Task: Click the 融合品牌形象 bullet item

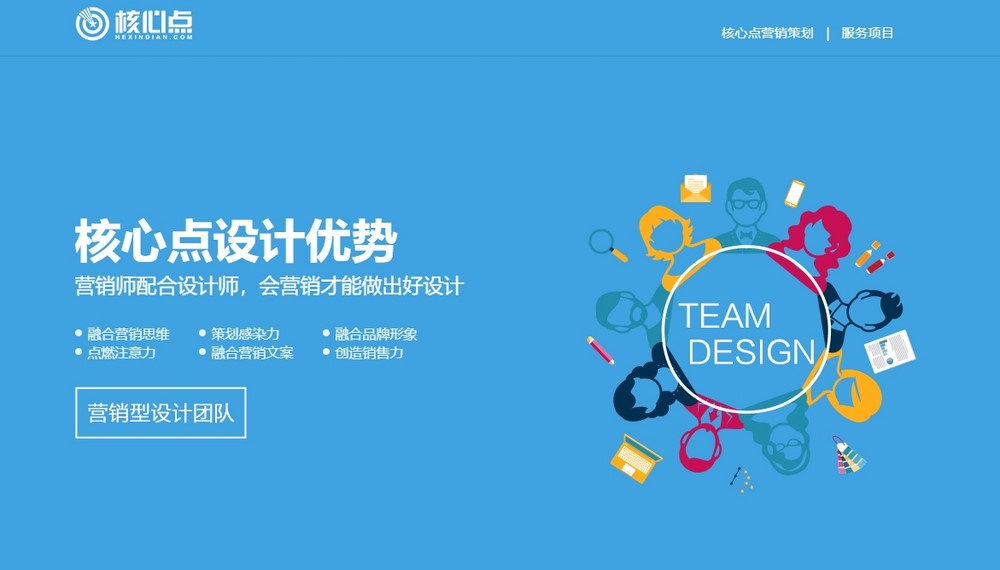Action: pyautogui.click(x=376, y=334)
